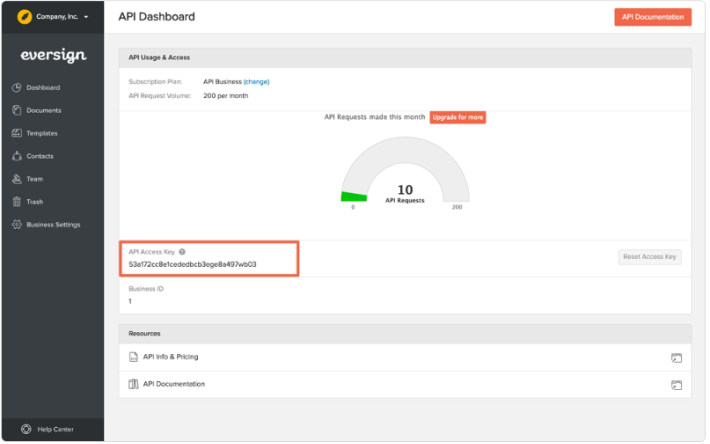Click the API Usage & Access header
This screenshot has height=444, width=710.
[159, 57]
